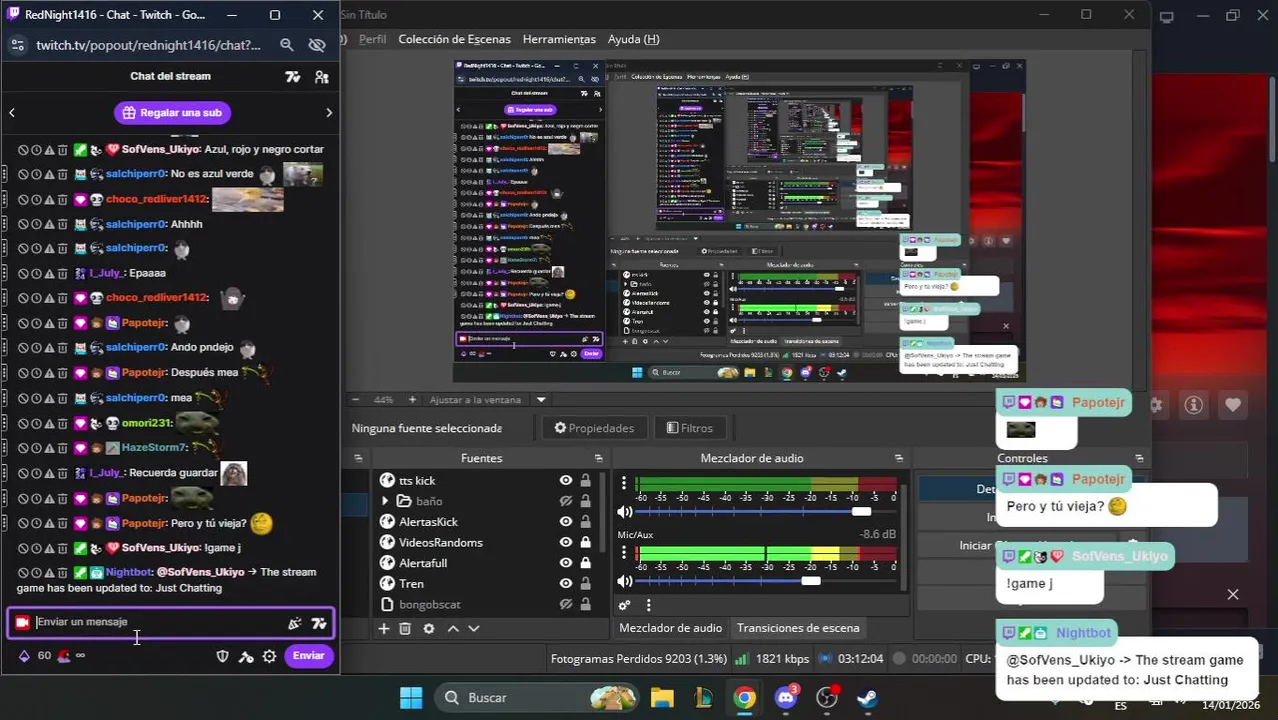
Task: Add a new source with plus icon
Action: click(383, 628)
